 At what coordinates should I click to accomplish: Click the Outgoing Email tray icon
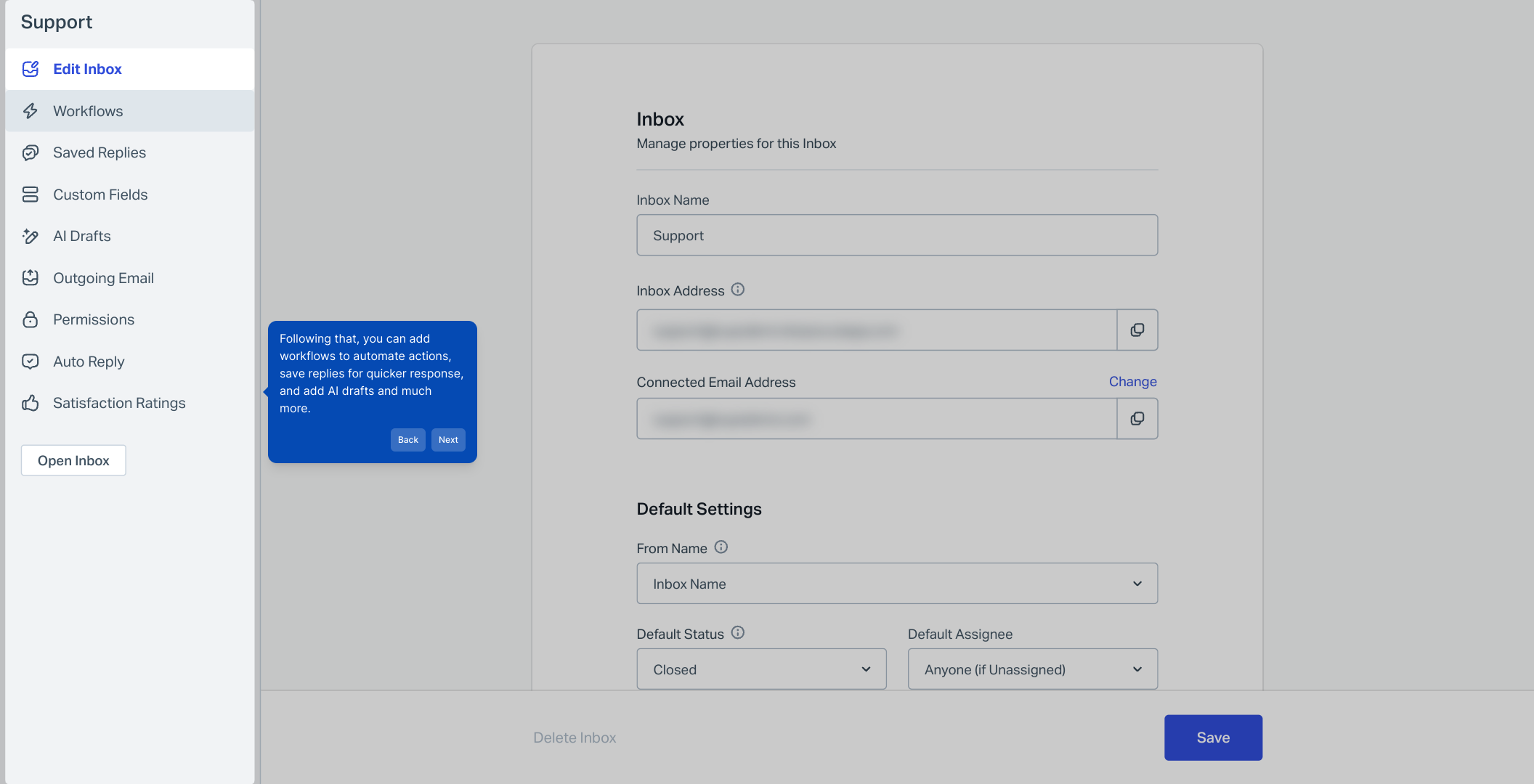point(31,278)
